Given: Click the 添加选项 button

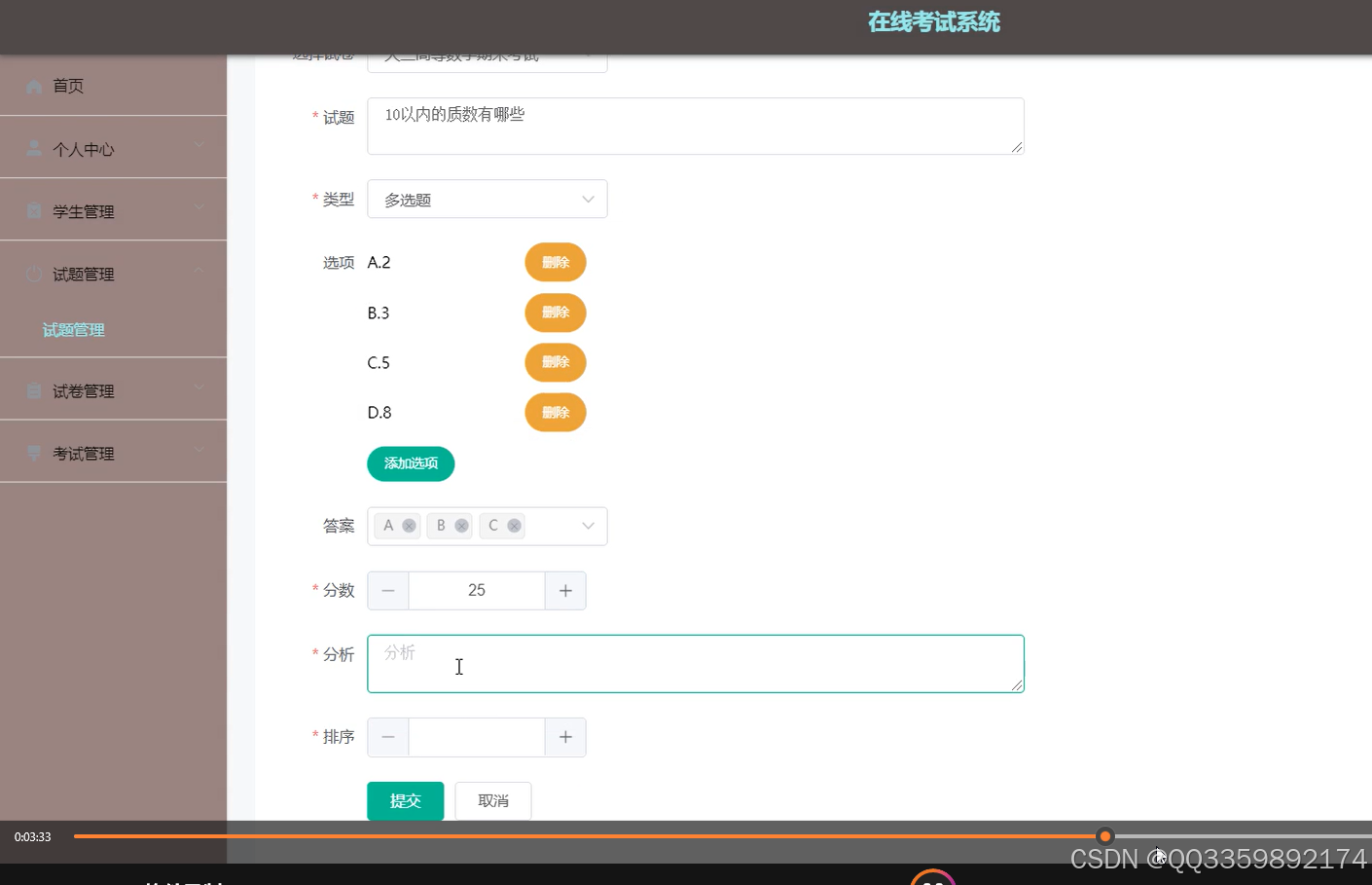Looking at the screenshot, I should [x=411, y=463].
